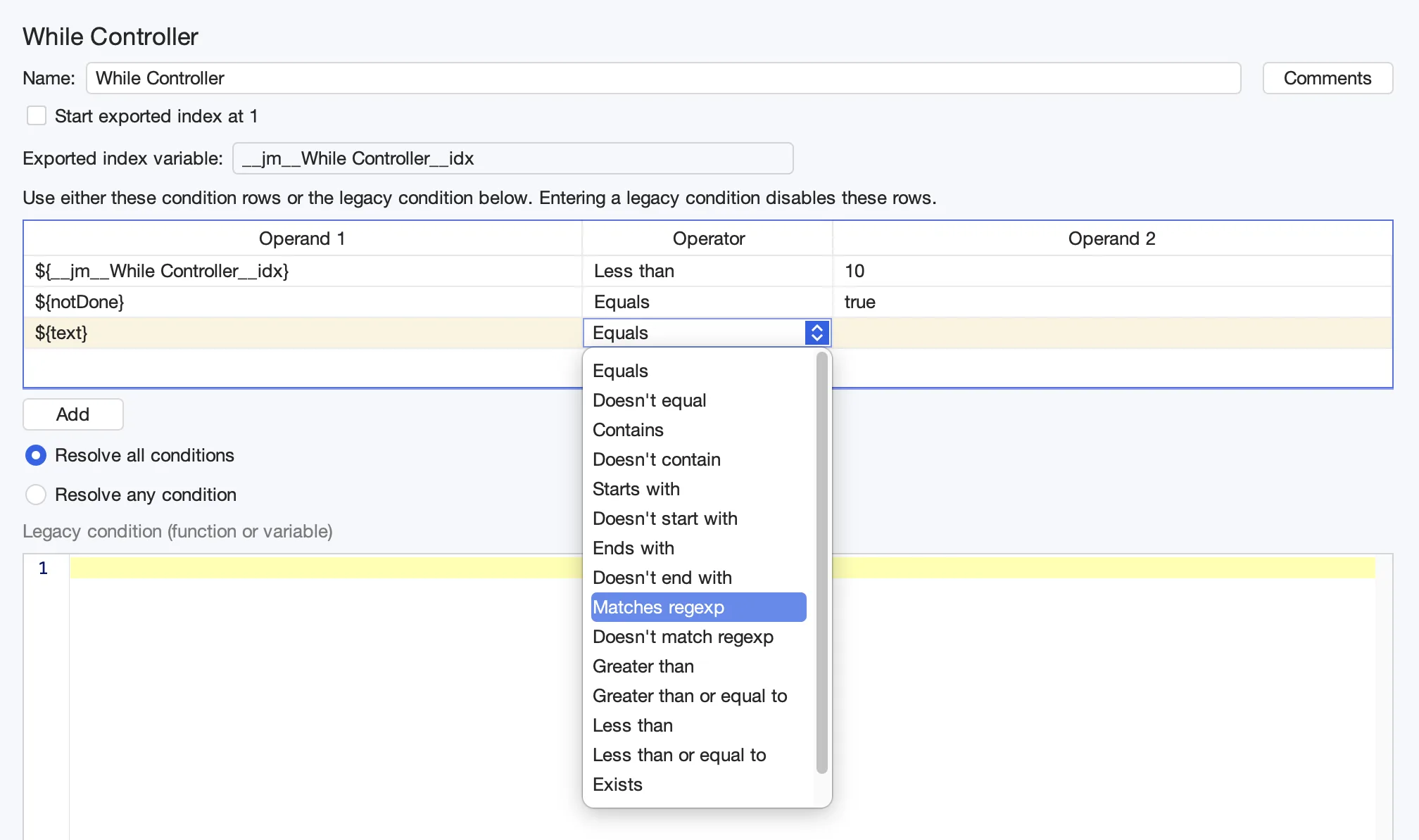The image size is (1419, 840).
Task: Choose Doesn't contain from the operator list
Action: click(698, 459)
